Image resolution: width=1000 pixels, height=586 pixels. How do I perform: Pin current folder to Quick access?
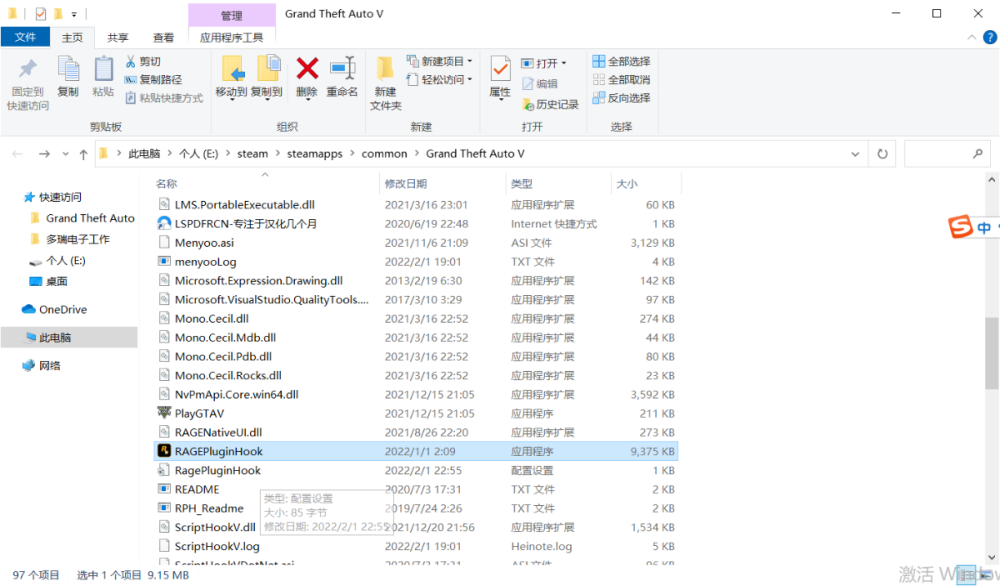pos(27,78)
